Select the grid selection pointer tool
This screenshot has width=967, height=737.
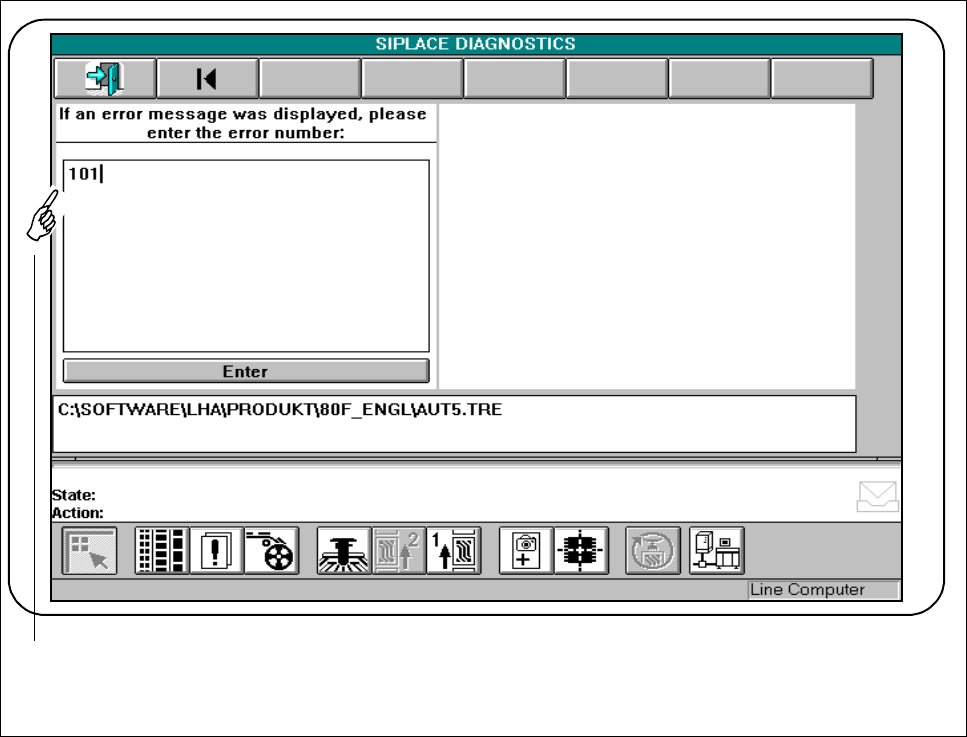89,551
